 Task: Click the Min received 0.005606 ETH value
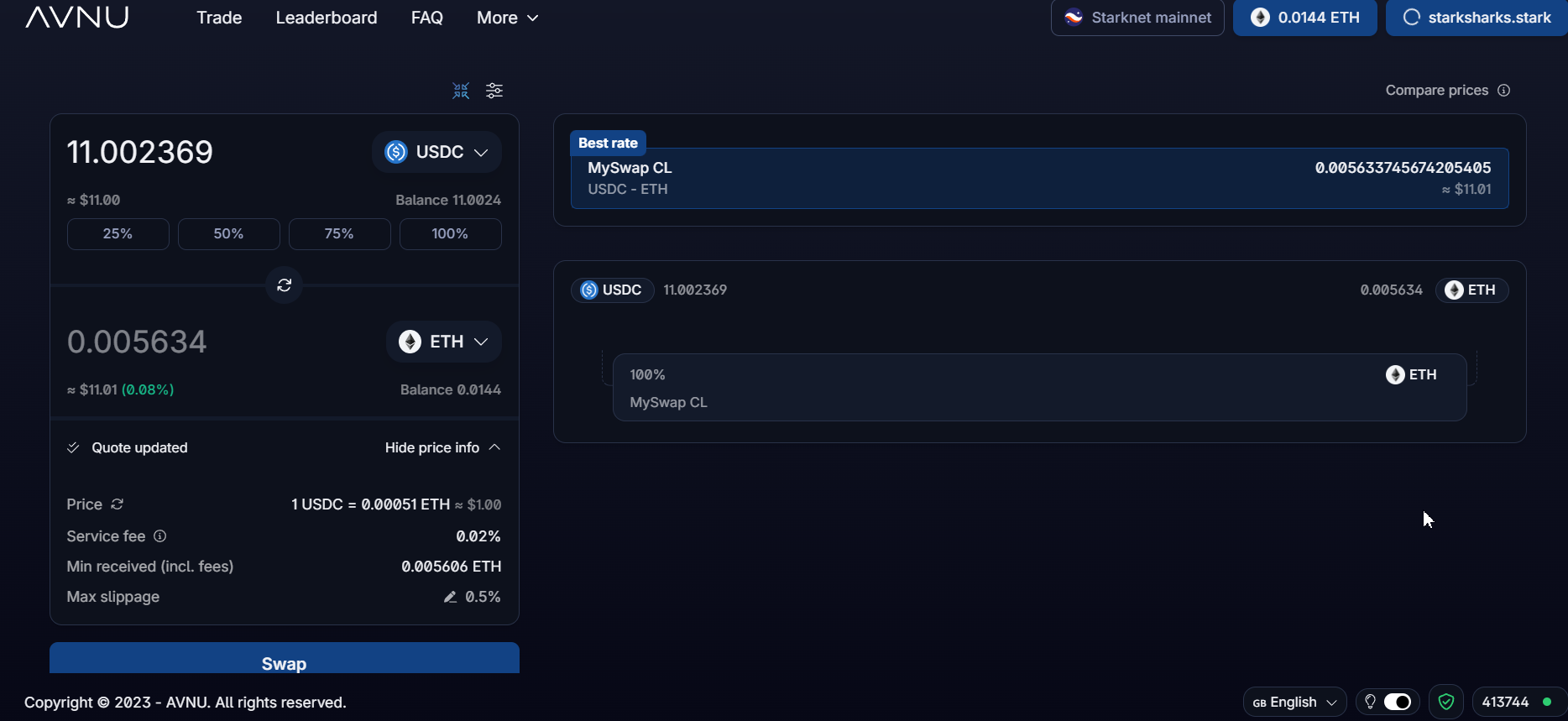452,567
